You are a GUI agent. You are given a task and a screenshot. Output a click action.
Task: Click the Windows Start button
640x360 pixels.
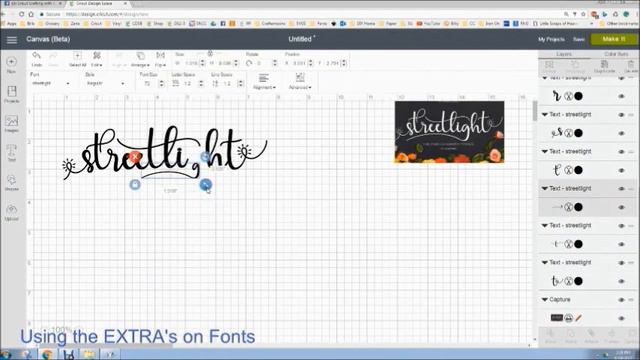click(x=6, y=354)
